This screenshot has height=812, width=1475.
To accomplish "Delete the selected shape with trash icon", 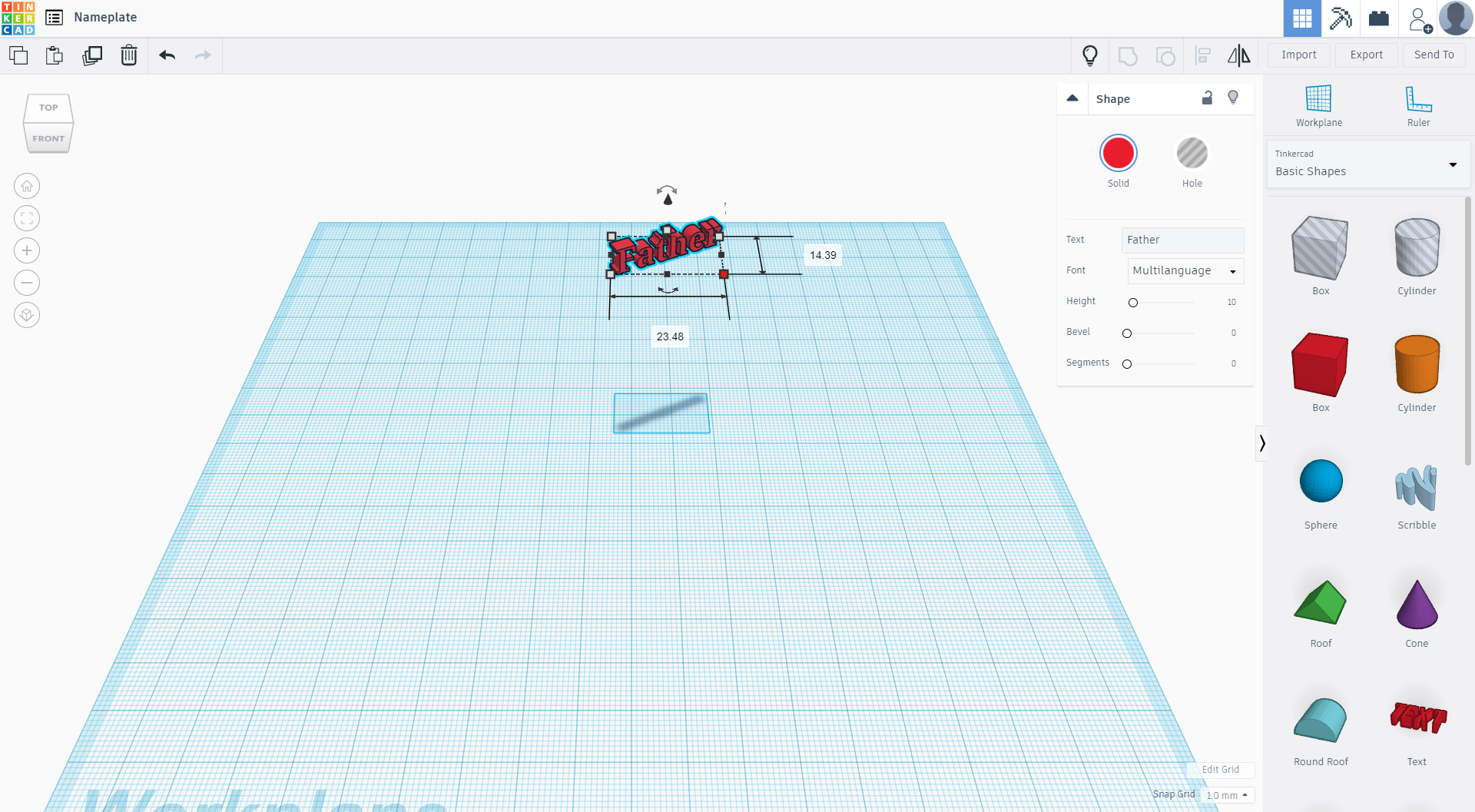I will pos(129,55).
